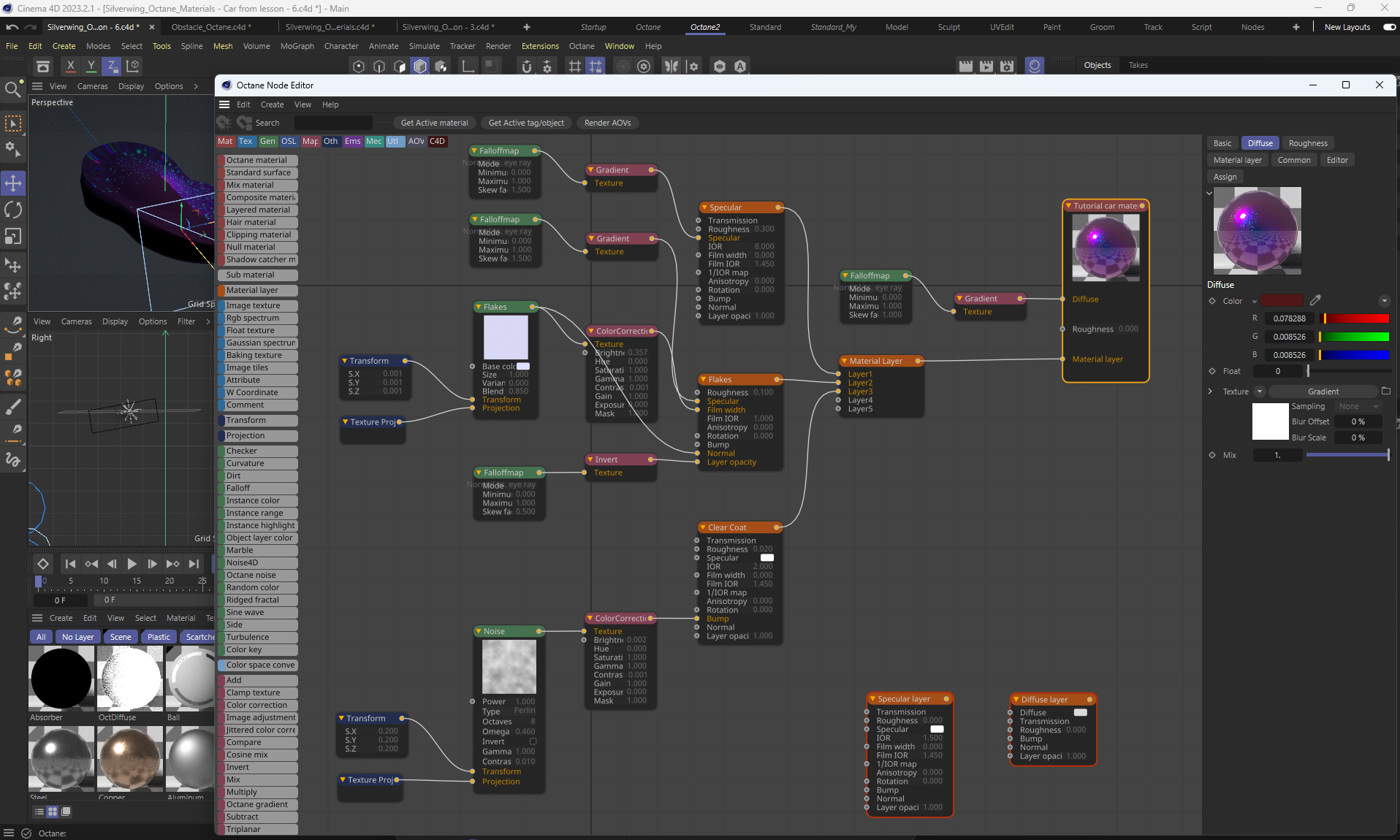Image resolution: width=1400 pixels, height=840 pixels.
Task: Select the Scale tool in left toolbar
Action: 13,236
